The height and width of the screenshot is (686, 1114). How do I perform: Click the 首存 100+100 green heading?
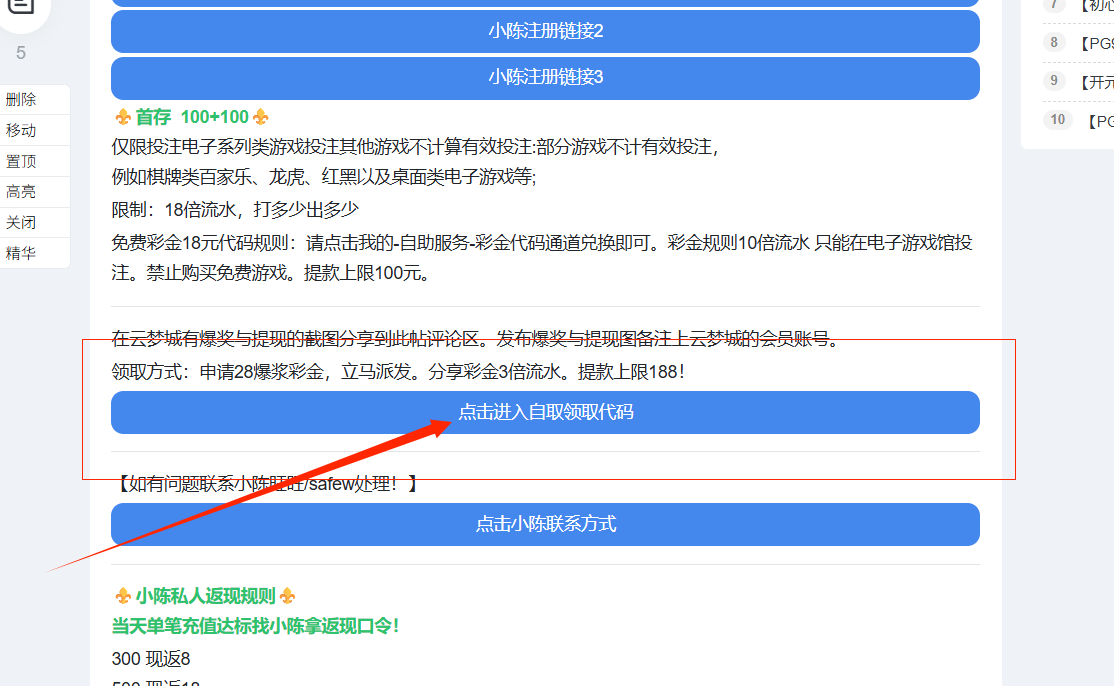click(192, 117)
